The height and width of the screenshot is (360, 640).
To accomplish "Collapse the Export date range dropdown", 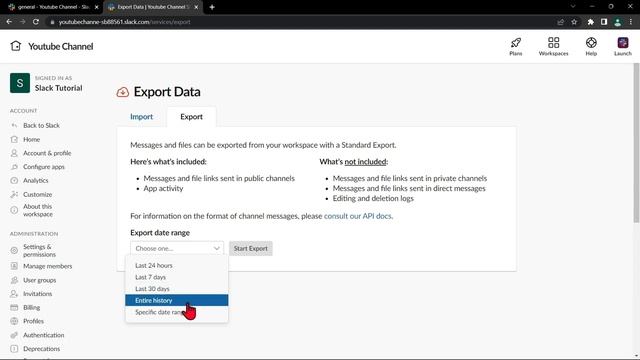I will 177,248.
